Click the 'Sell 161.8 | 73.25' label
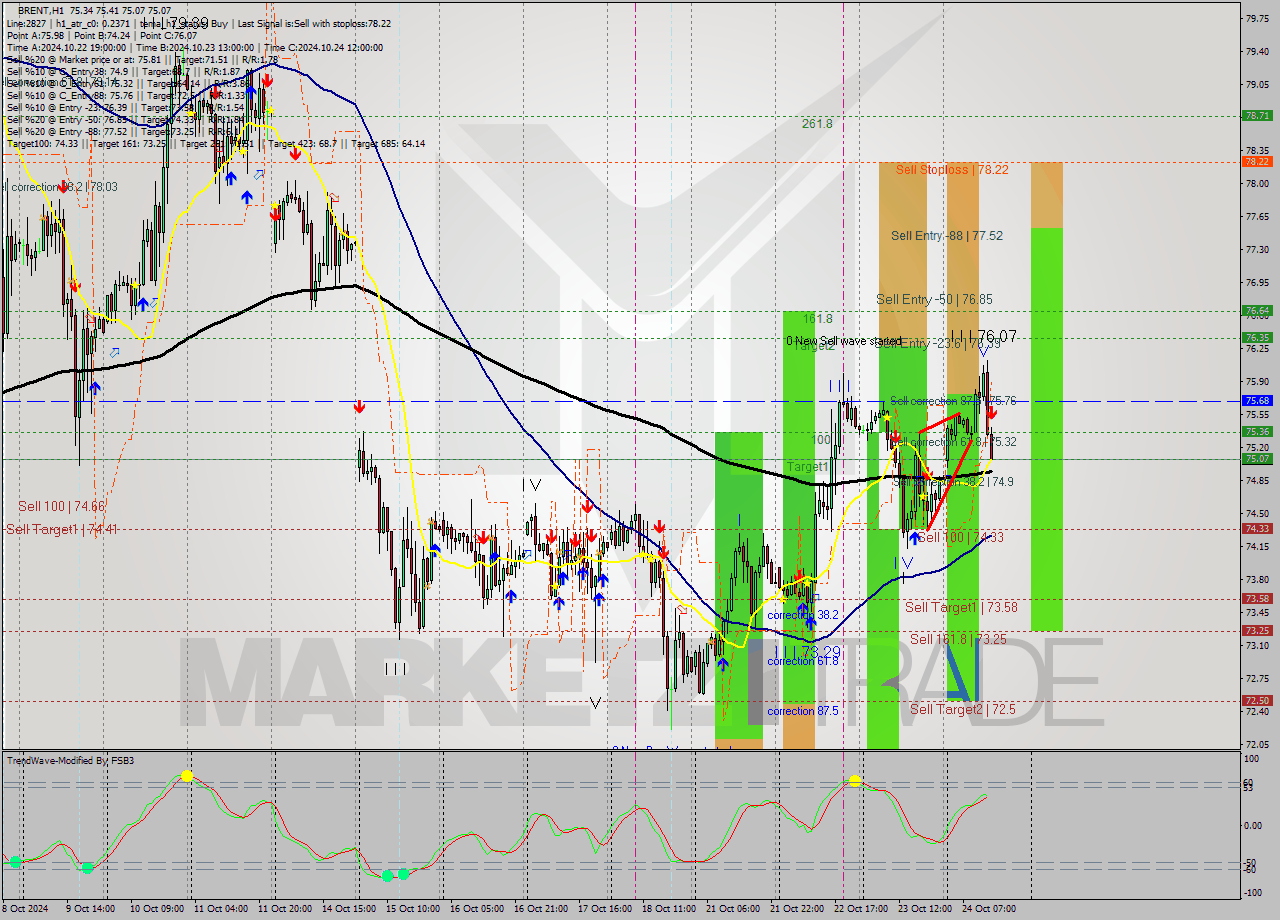 [x=958, y=639]
